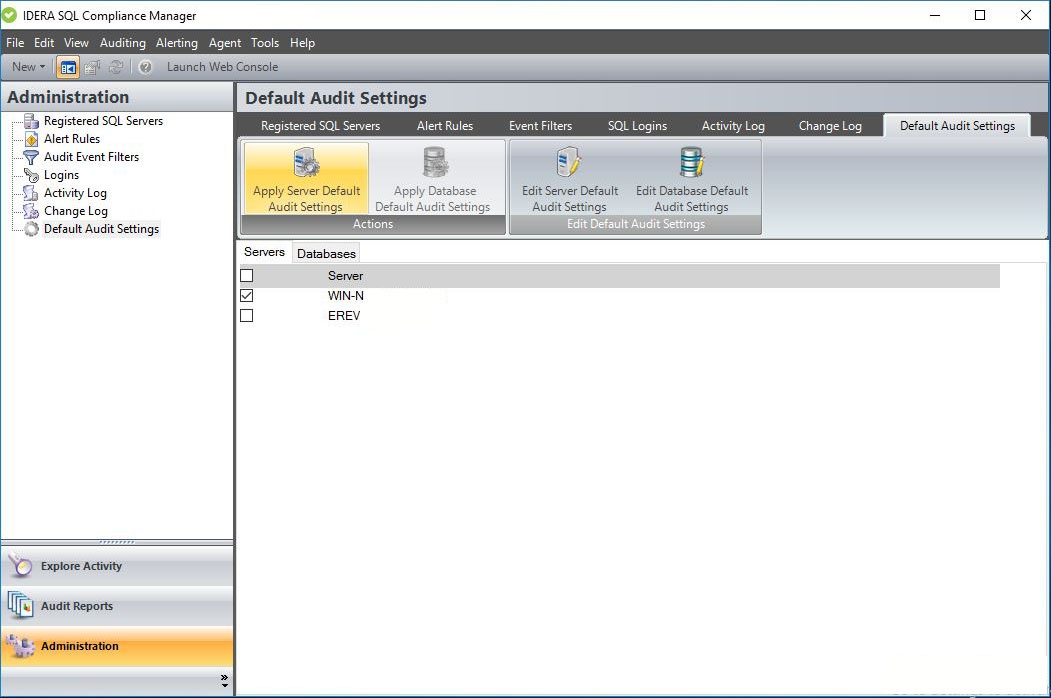Open the New dropdown in toolbar

tap(28, 67)
